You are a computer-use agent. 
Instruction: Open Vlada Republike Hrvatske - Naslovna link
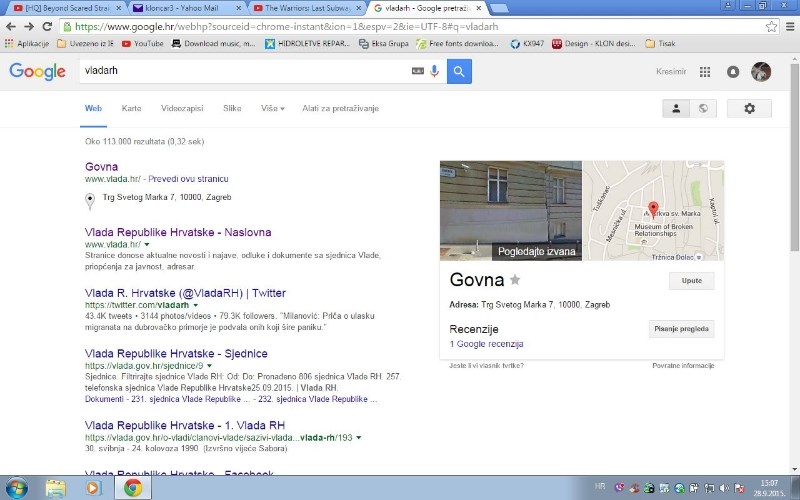pyautogui.click(x=178, y=232)
